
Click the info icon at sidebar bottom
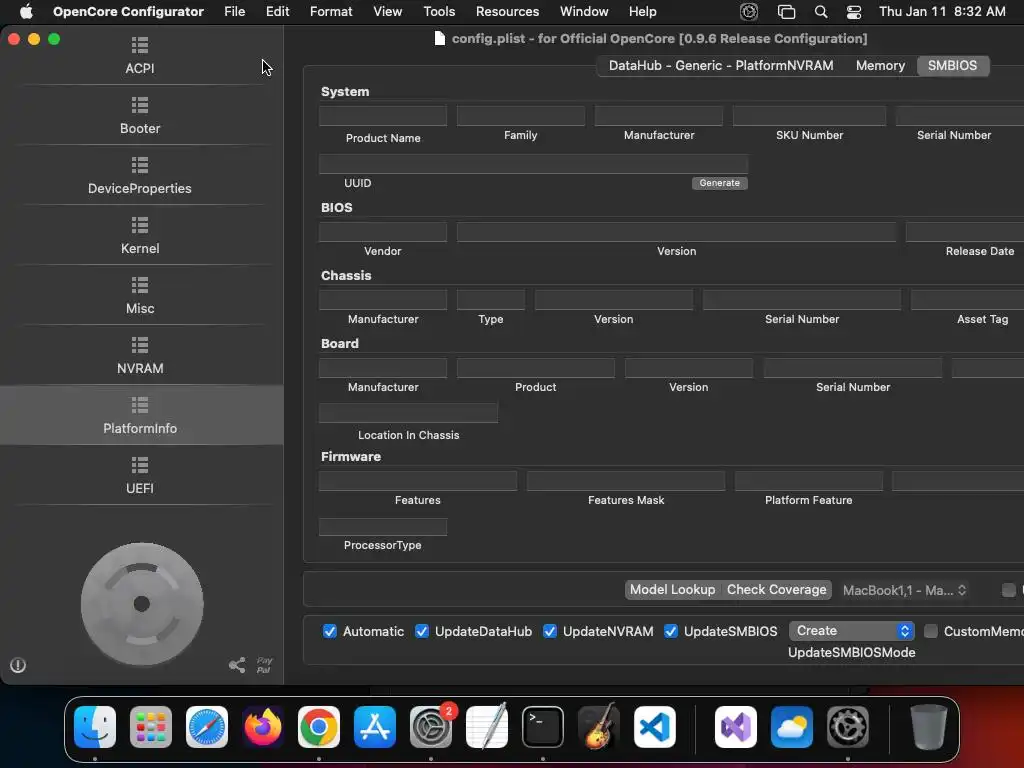click(x=18, y=665)
